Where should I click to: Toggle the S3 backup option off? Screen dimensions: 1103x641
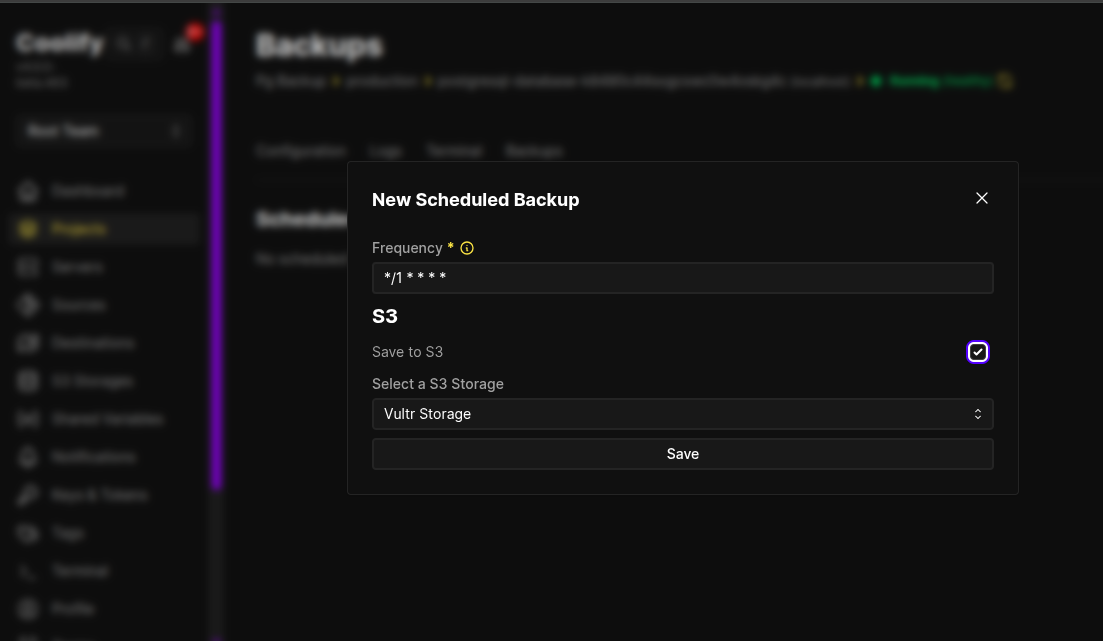[x=978, y=351]
